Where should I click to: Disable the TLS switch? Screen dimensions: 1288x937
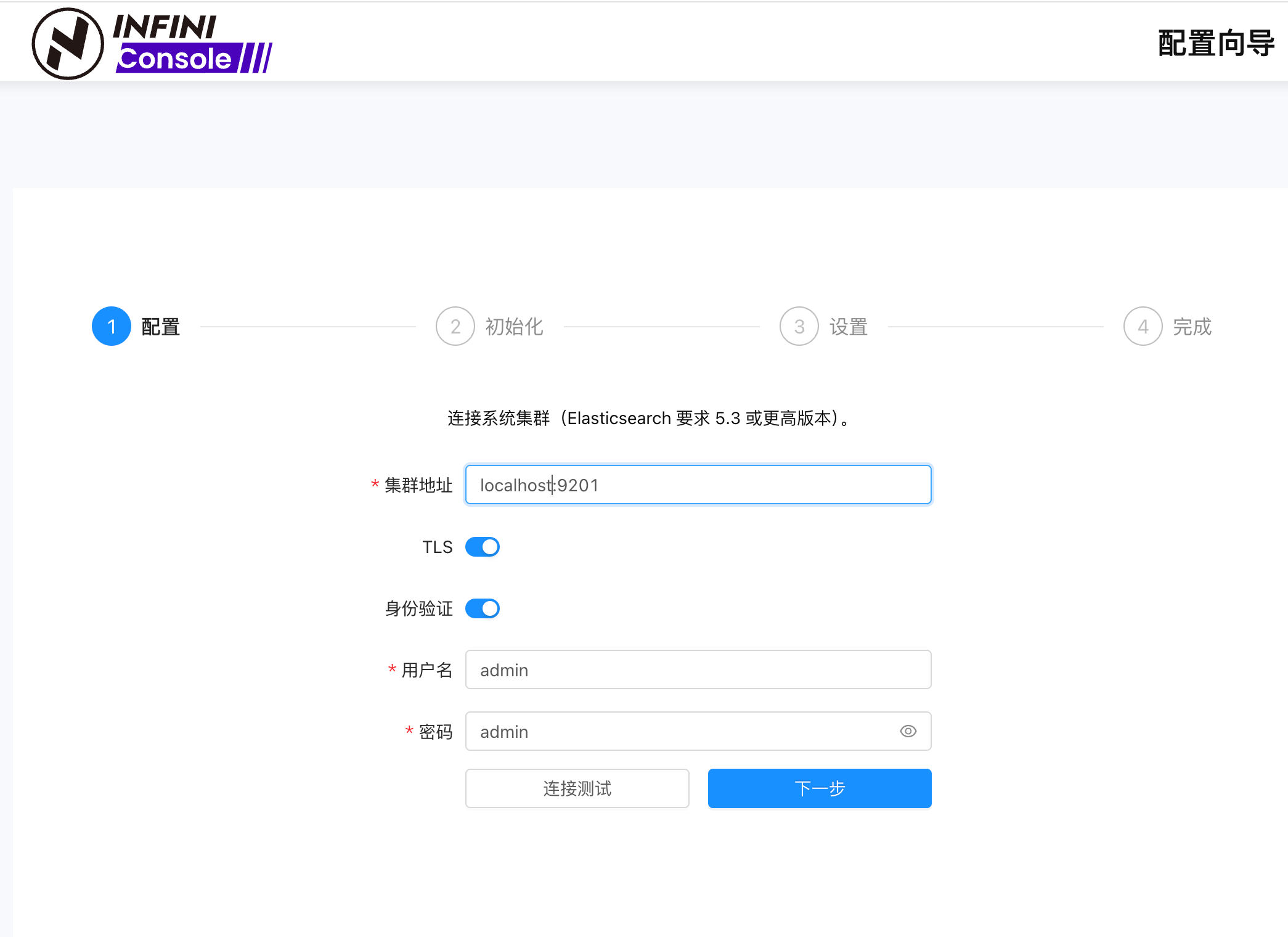click(x=482, y=547)
